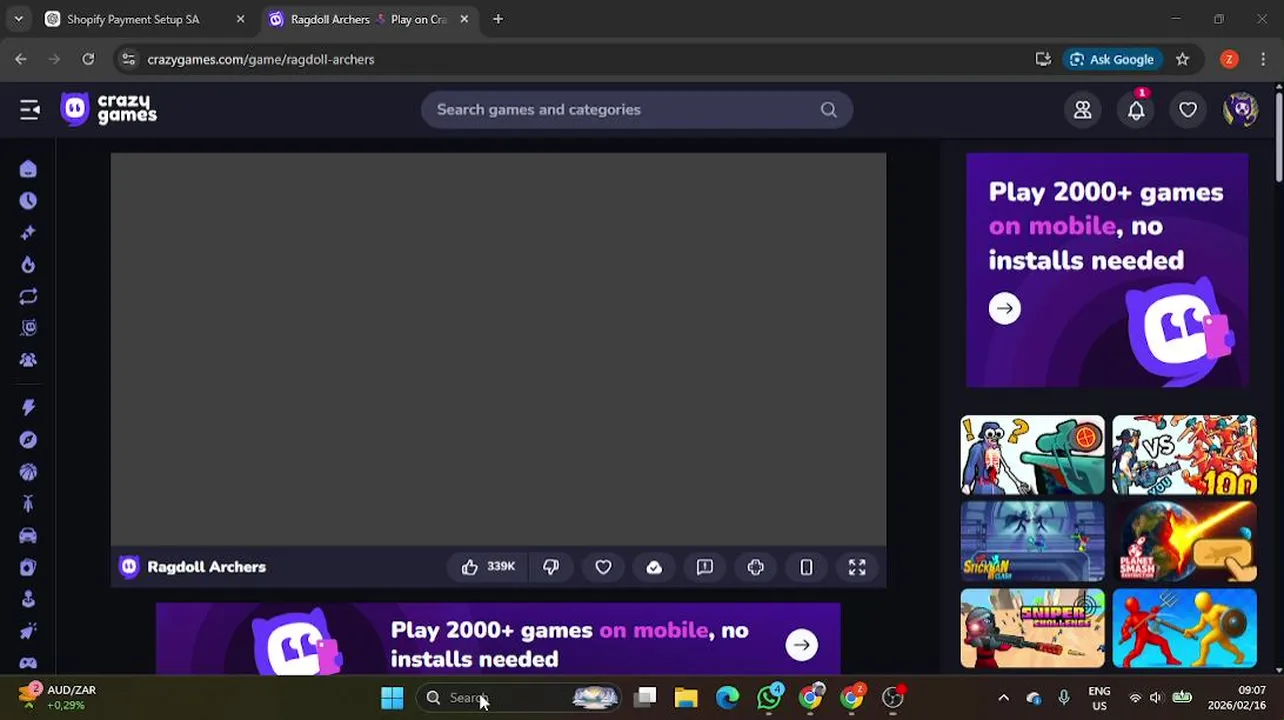Open the favorites heart in header

pyautogui.click(x=1188, y=110)
